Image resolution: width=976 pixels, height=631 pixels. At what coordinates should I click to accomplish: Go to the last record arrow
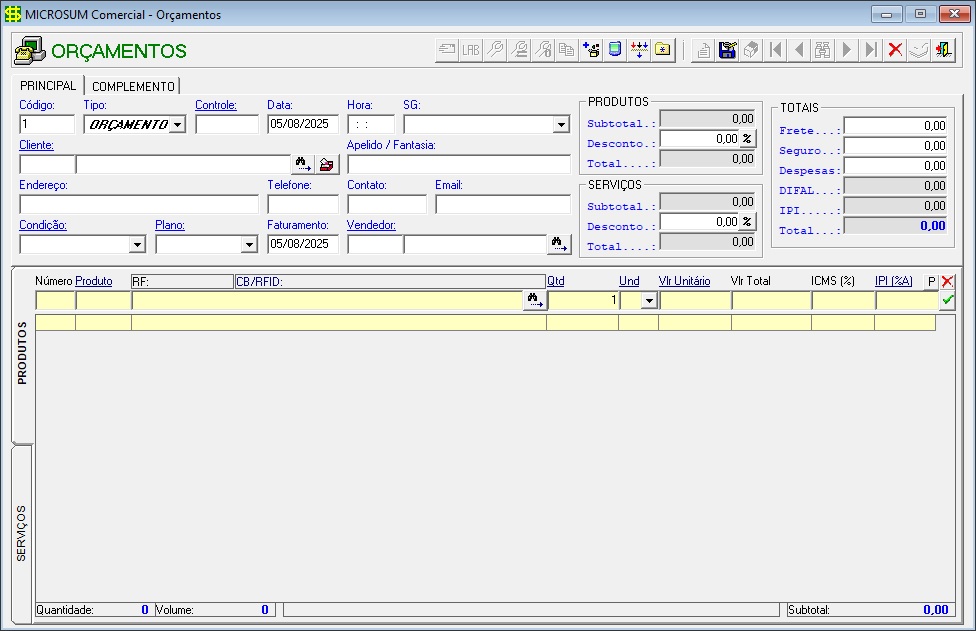[x=871, y=50]
